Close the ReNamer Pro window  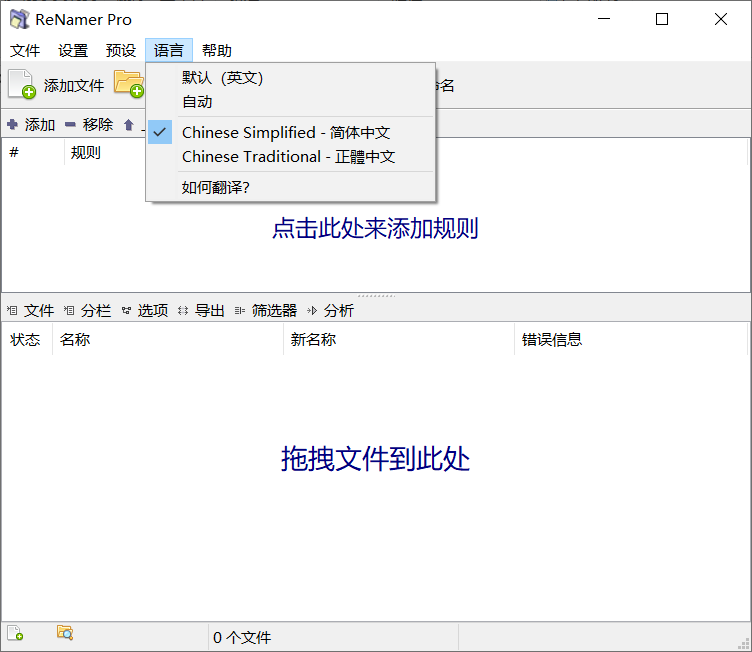point(720,19)
